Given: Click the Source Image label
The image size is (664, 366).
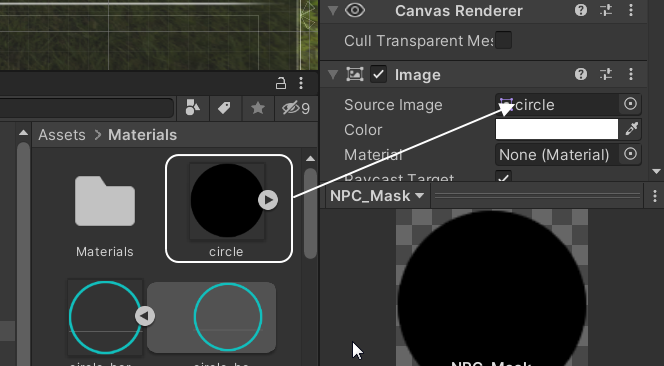Looking at the screenshot, I should [x=393, y=105].
